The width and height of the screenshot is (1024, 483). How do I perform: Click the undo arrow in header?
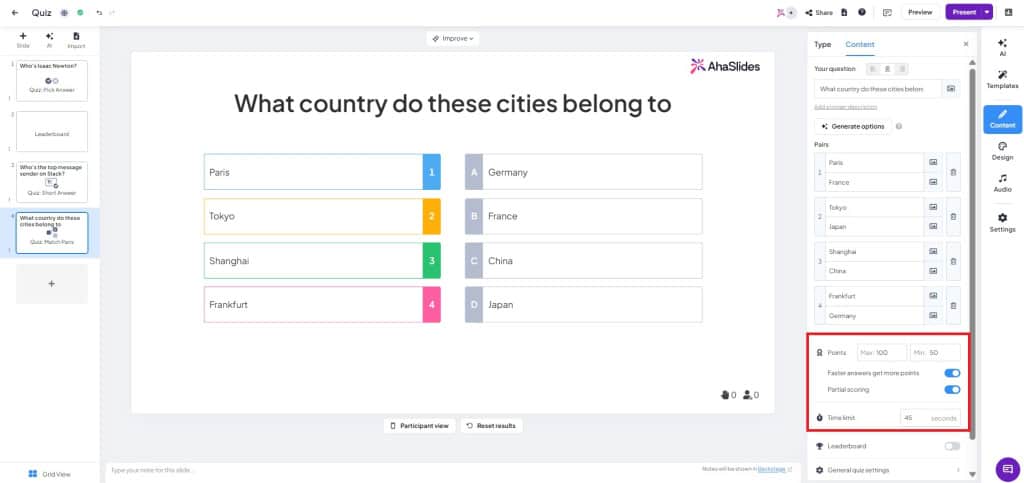click(99, 12)
